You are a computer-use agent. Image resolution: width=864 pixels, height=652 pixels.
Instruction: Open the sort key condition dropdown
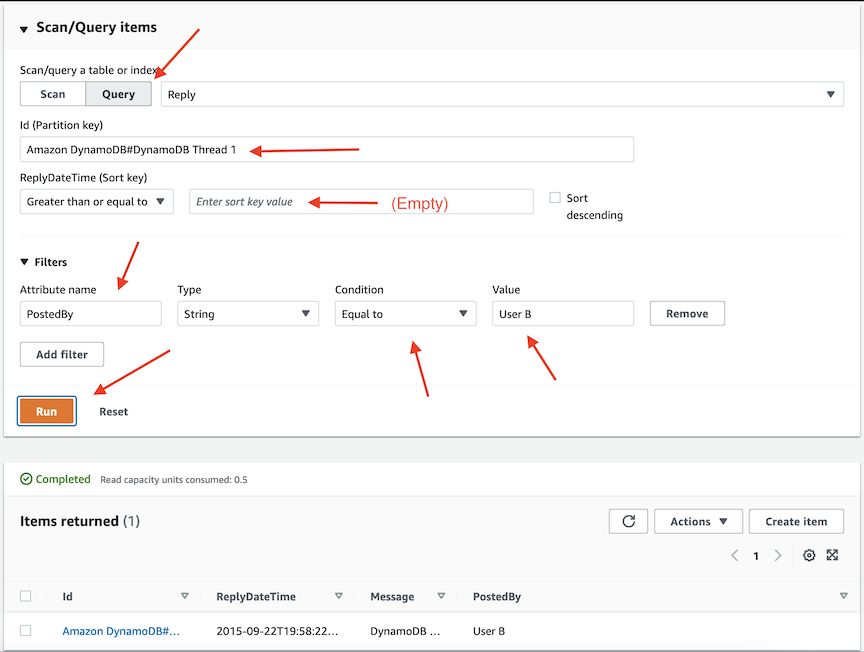click(96, 202)
